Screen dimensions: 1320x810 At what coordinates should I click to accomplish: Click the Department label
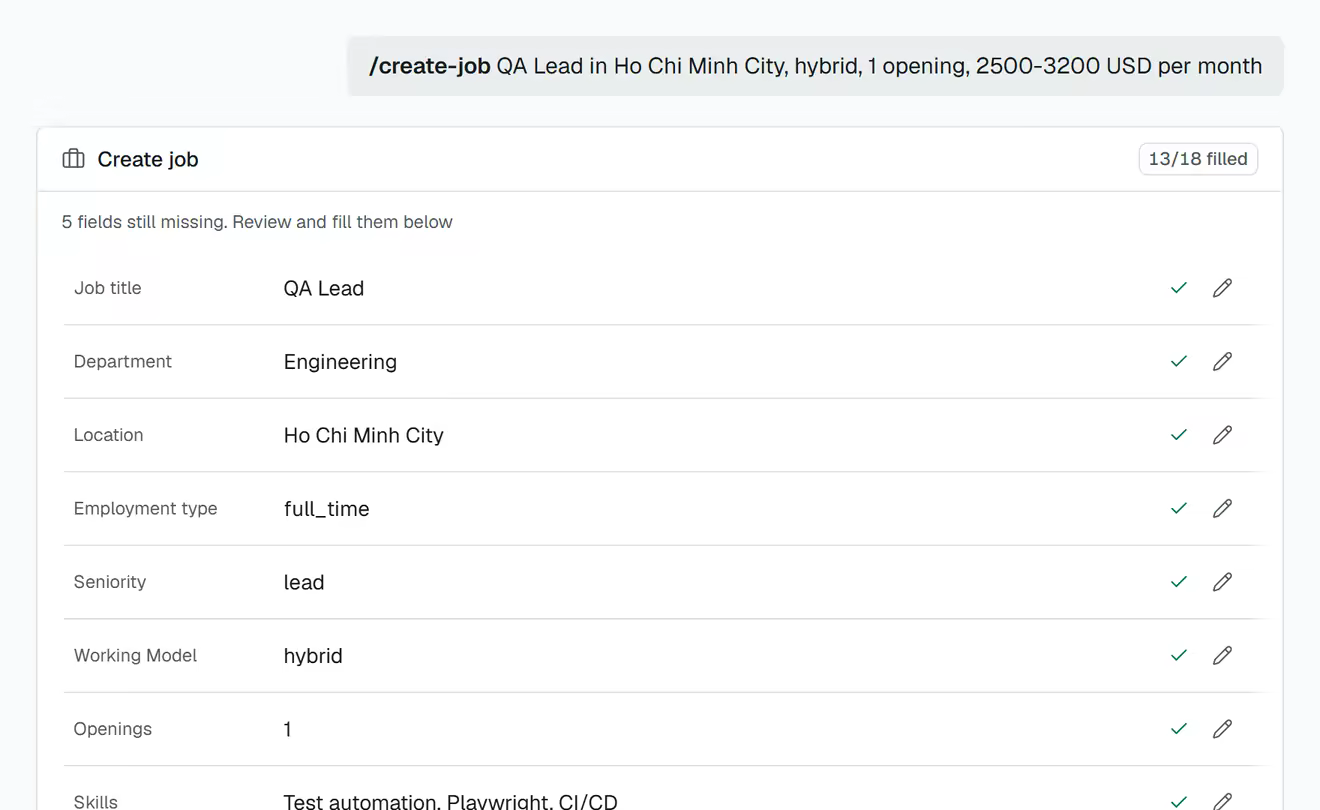pos(123,361)
